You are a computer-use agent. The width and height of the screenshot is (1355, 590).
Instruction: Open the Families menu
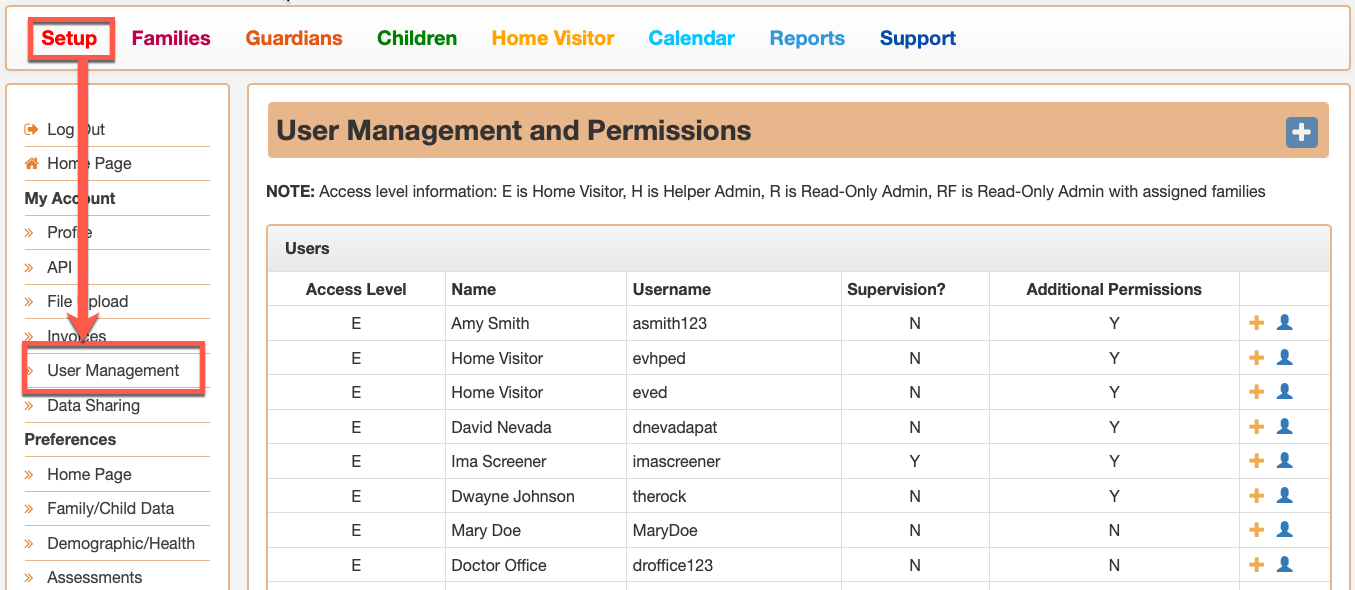pyautogui.click(x=171, y=38)
